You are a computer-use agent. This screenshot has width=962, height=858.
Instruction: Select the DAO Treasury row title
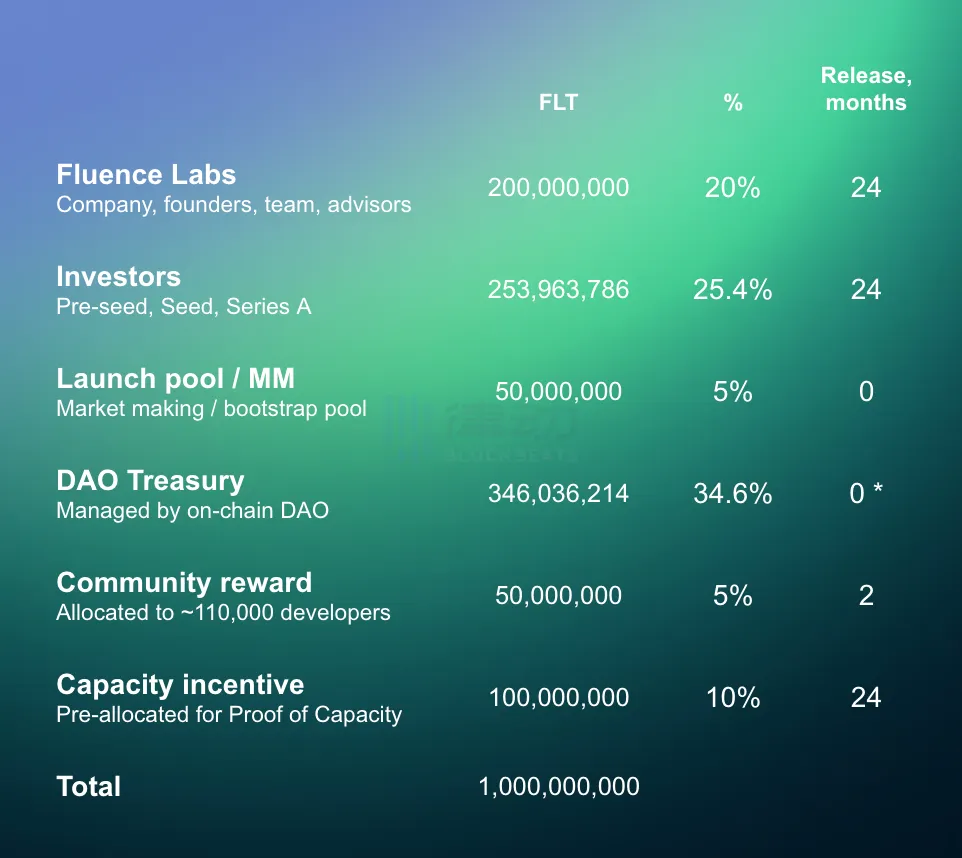click(150, 481)
